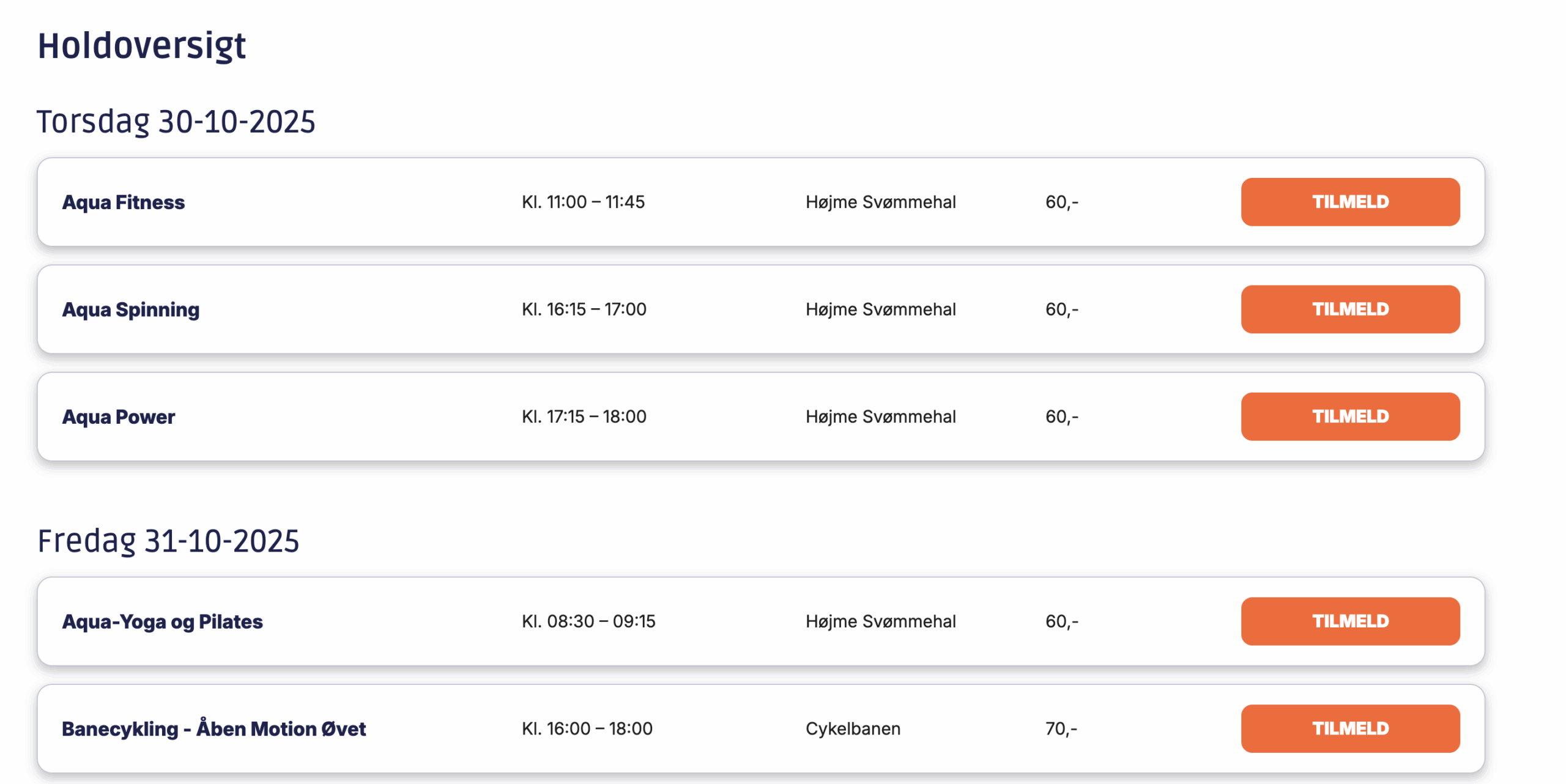1566x784 pixels.
Task: Select the Kl. 16:15 – 17:00 time slot
Action: (x=584, y=309)
